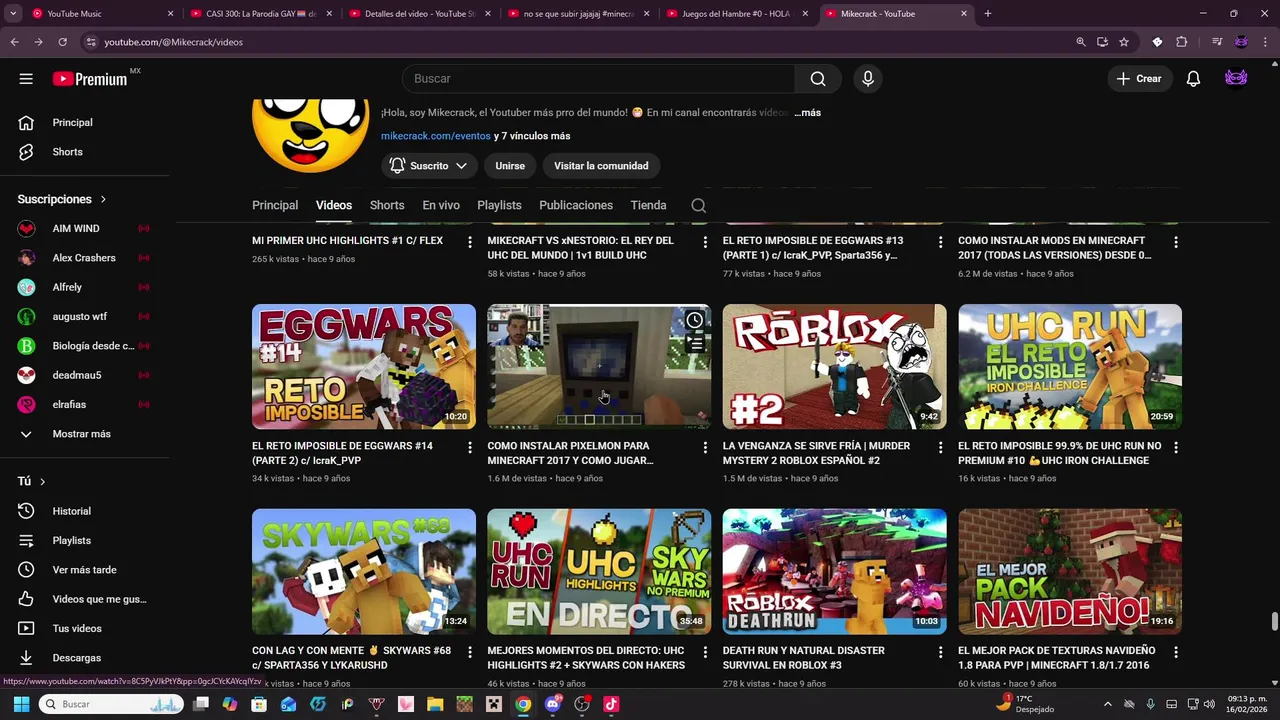
Task: Click the YouTube Premium logo
Action: (90, 79)
